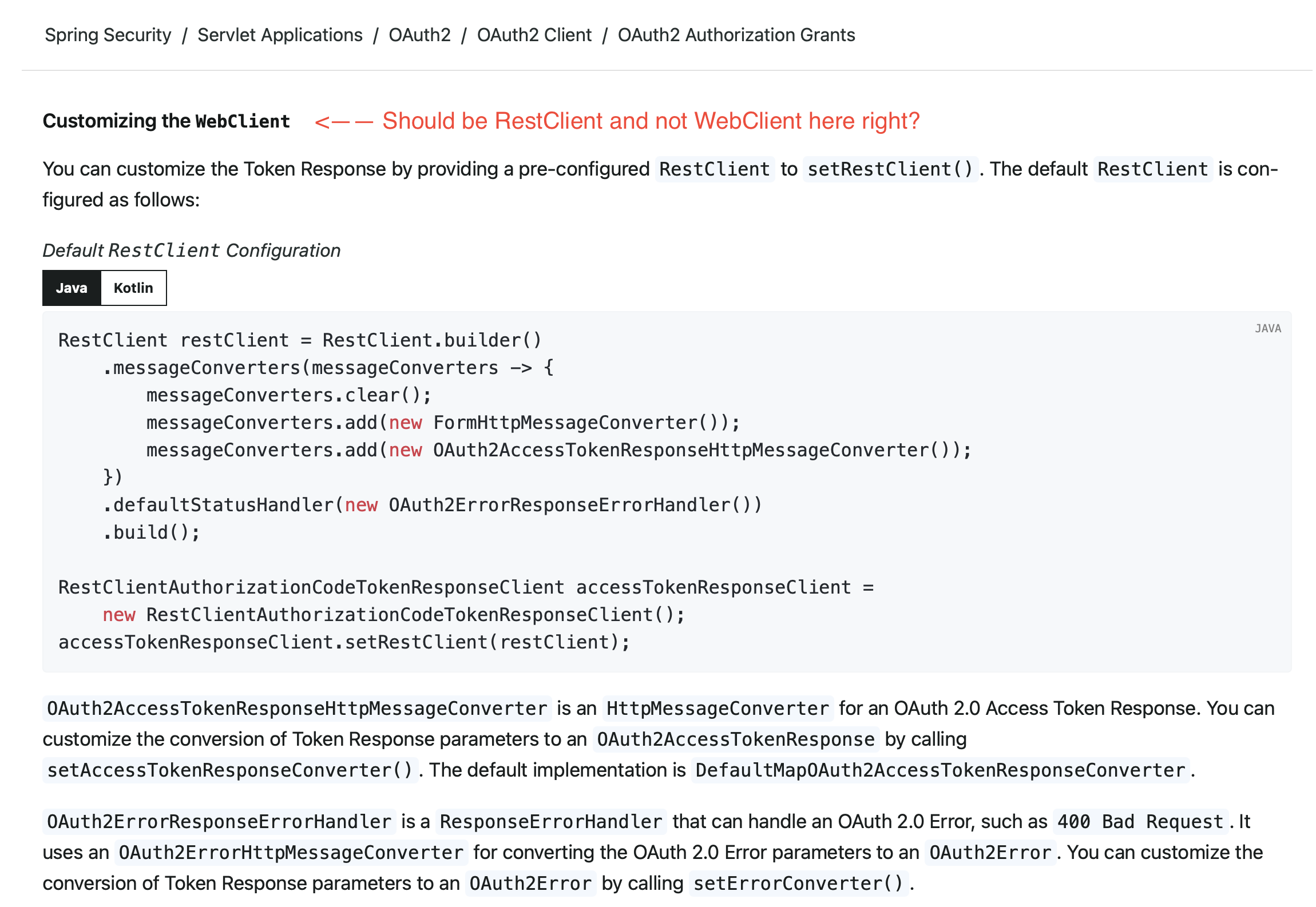Select the Java code tab

click(x=72, y=288)
